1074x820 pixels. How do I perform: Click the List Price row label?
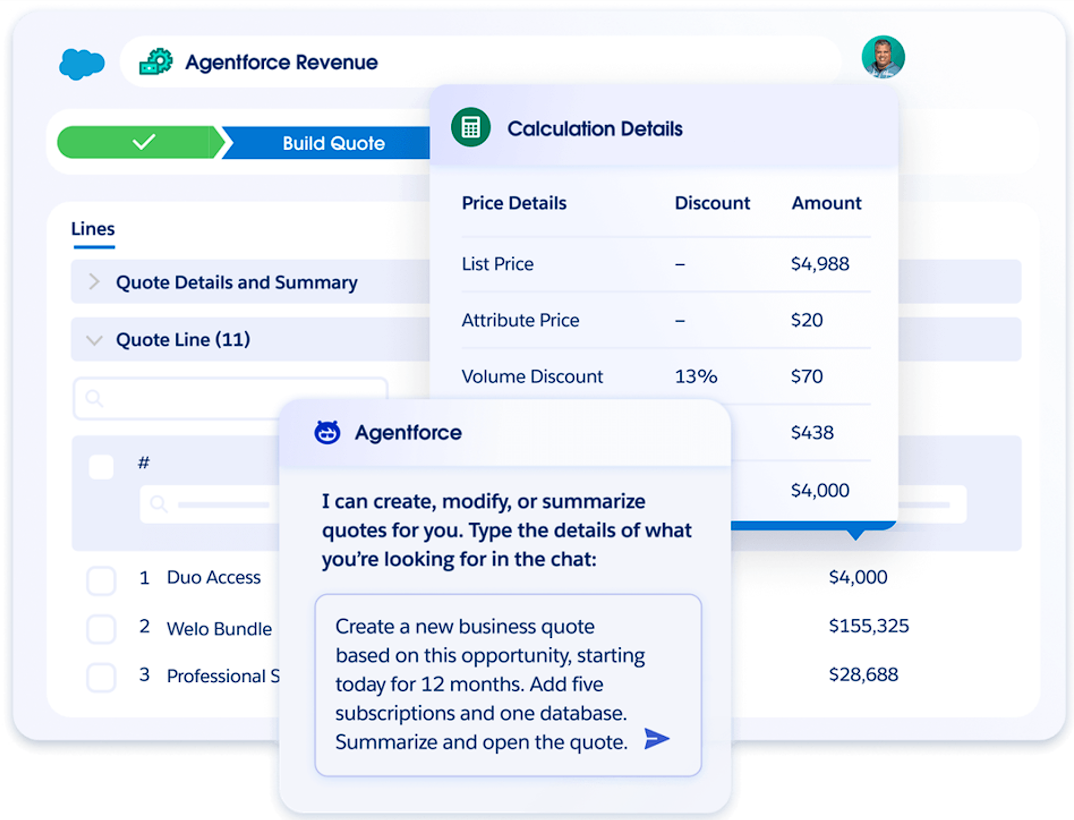[x=498, y=264]
